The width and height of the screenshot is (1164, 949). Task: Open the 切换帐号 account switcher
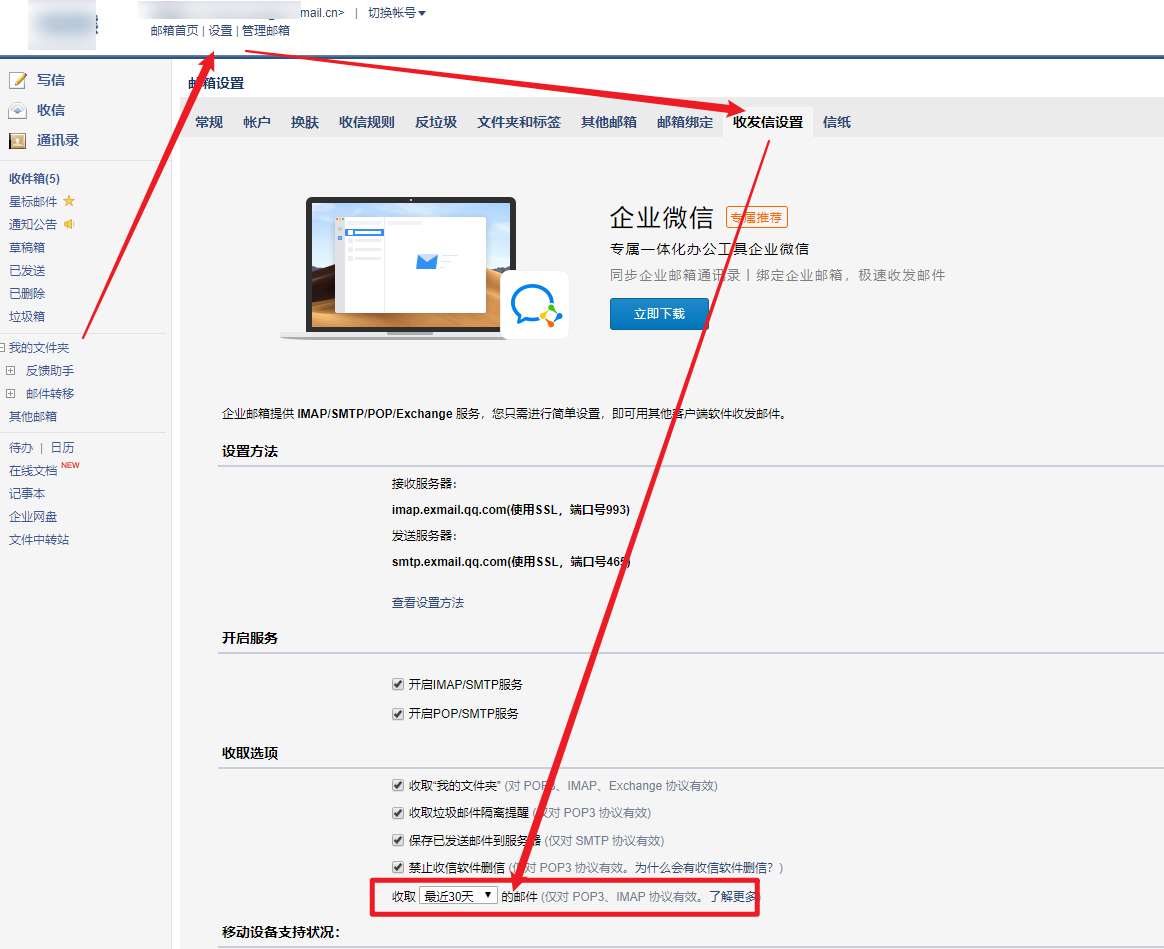click(x=396, y=13)
